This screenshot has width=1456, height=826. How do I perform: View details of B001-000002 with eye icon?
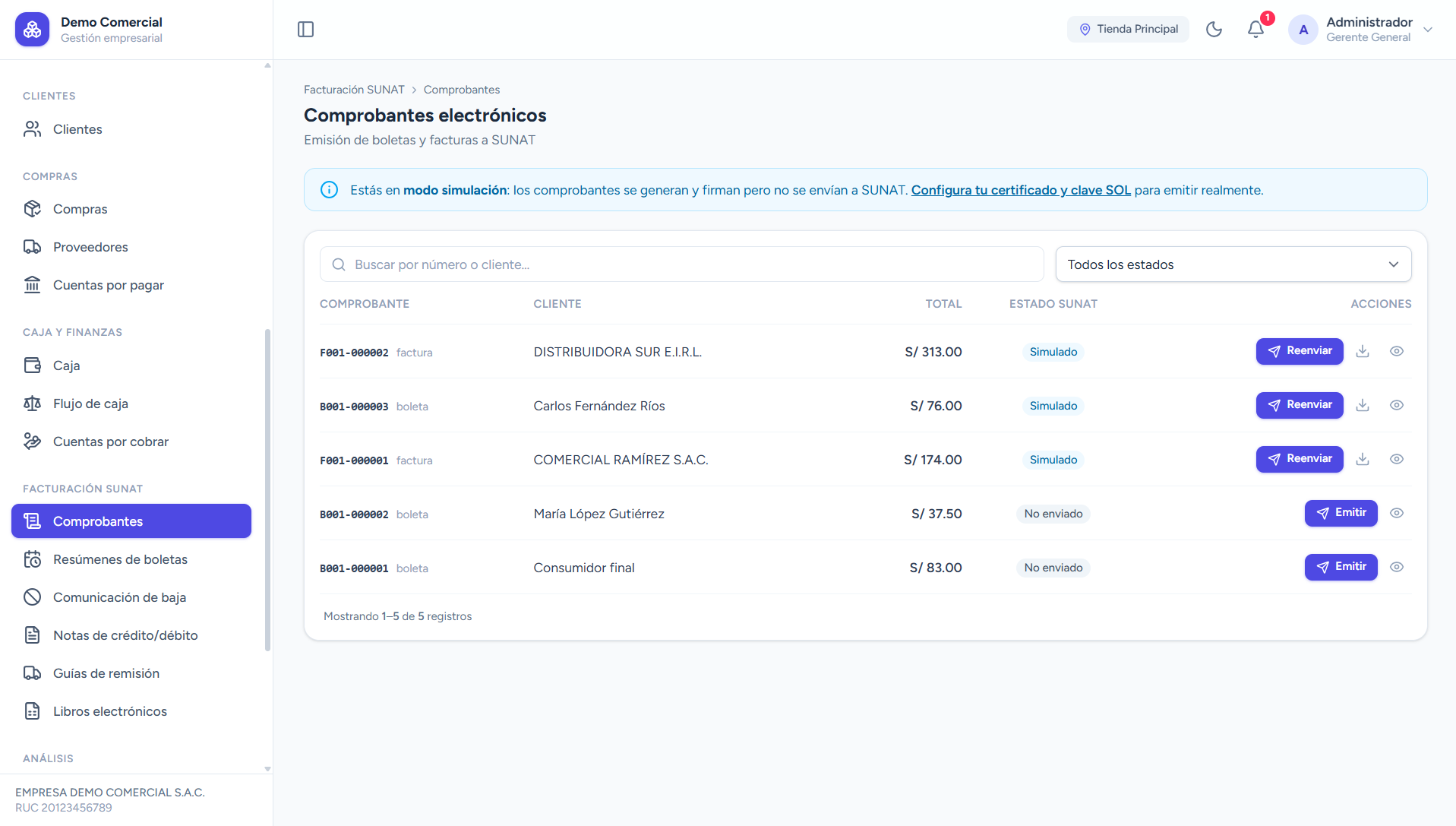click(x=1396, y=513)
